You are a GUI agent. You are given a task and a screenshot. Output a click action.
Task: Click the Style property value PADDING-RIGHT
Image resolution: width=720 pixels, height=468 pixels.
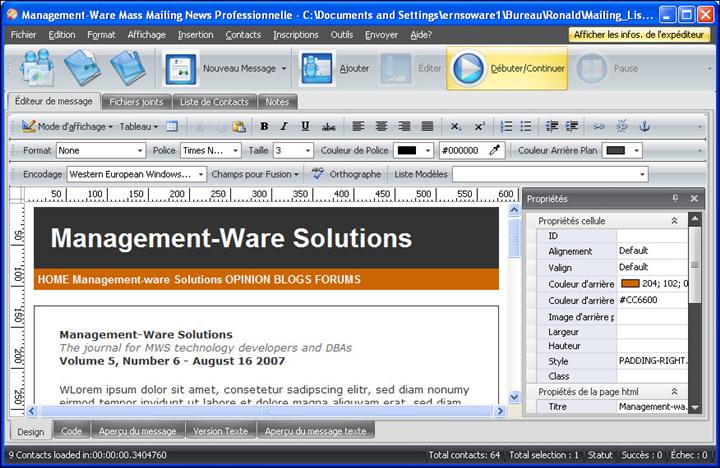point(652,361)
